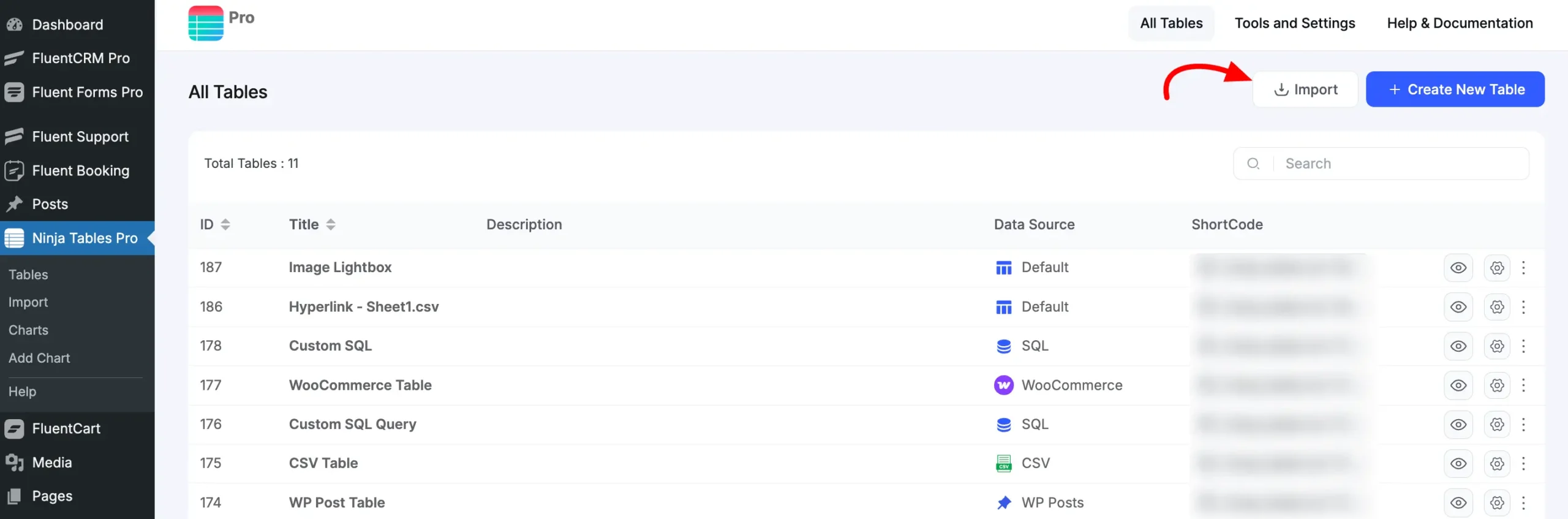Image resolution: width=1568 pixels, height=519 pixels.
Task: Switch to the All Tables tab
Action: [1171, 23]
